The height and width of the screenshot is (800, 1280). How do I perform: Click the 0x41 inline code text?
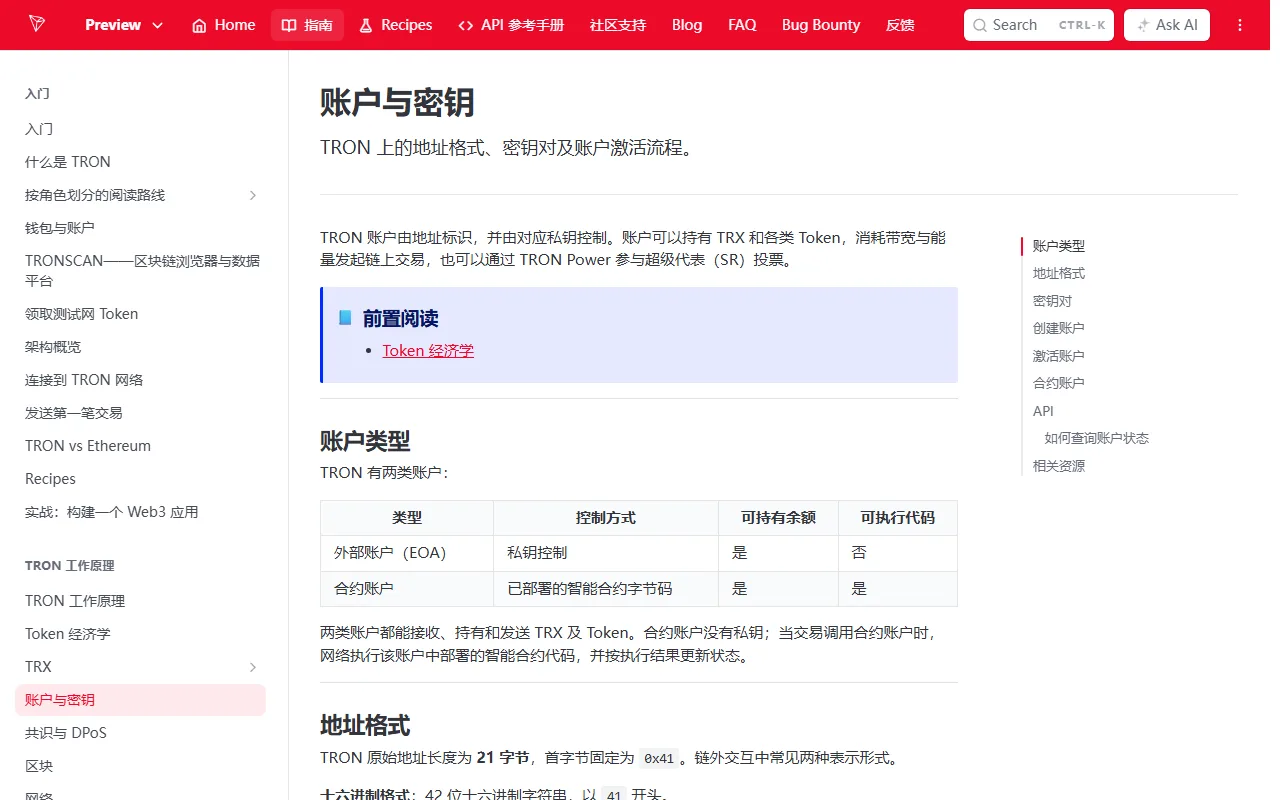(659, 758)
